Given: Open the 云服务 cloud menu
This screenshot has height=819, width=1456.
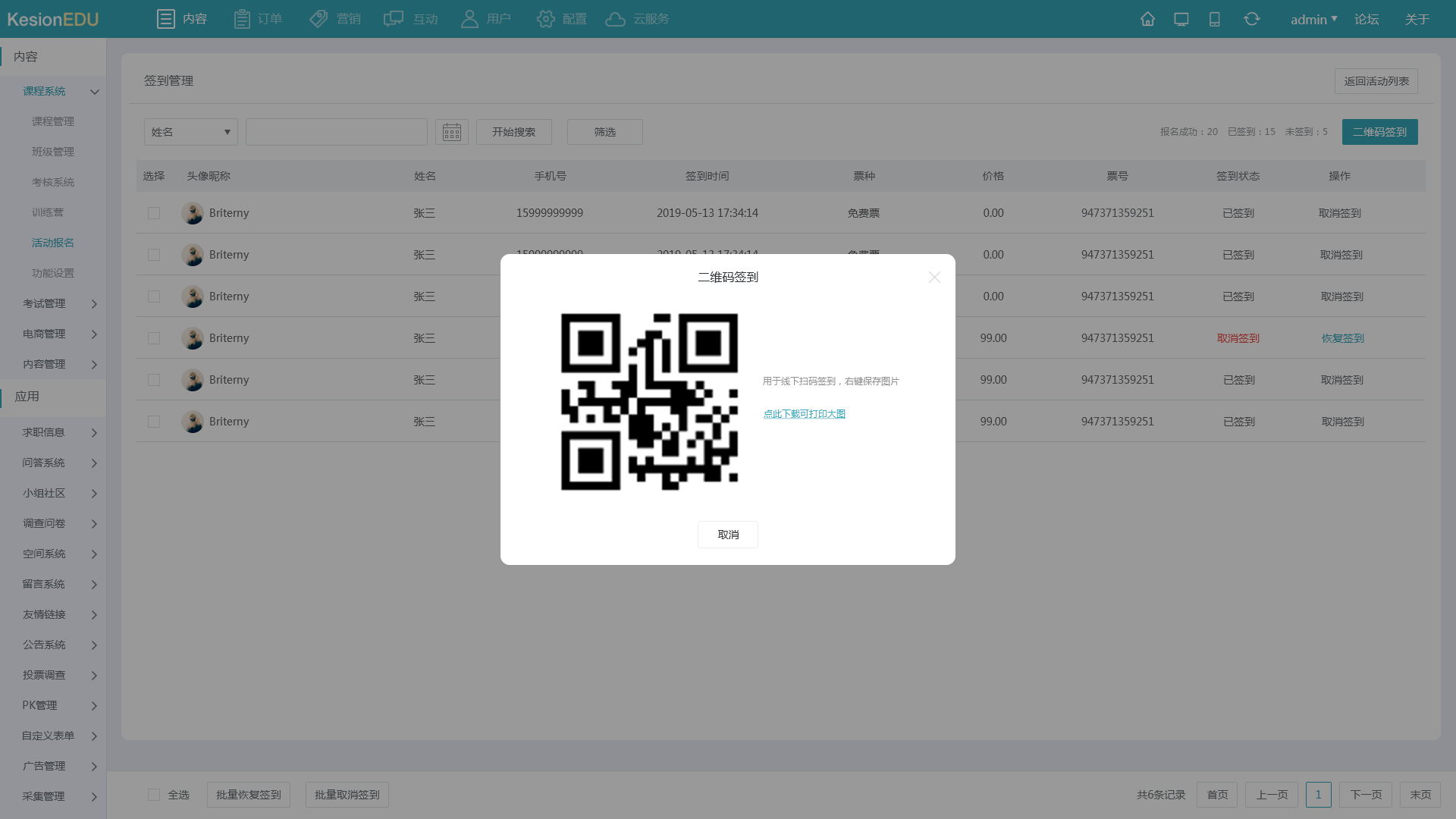Looking at the screenshot, I should point(637,19).
